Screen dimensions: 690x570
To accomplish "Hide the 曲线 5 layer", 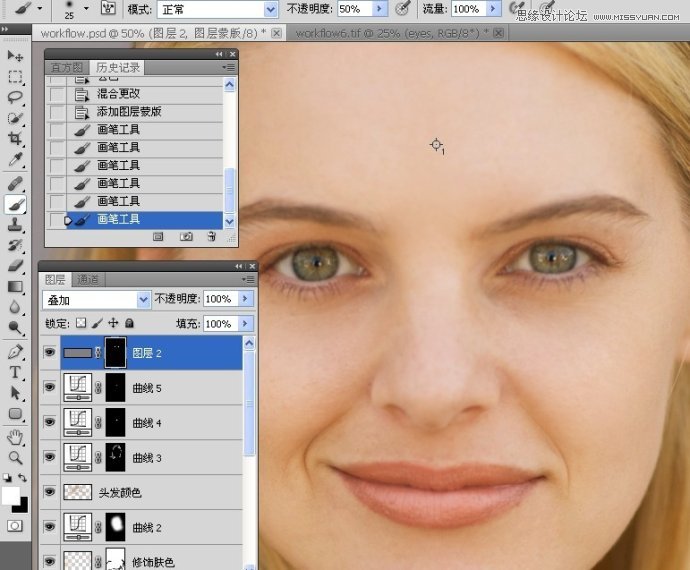I will tap(50, 387).
